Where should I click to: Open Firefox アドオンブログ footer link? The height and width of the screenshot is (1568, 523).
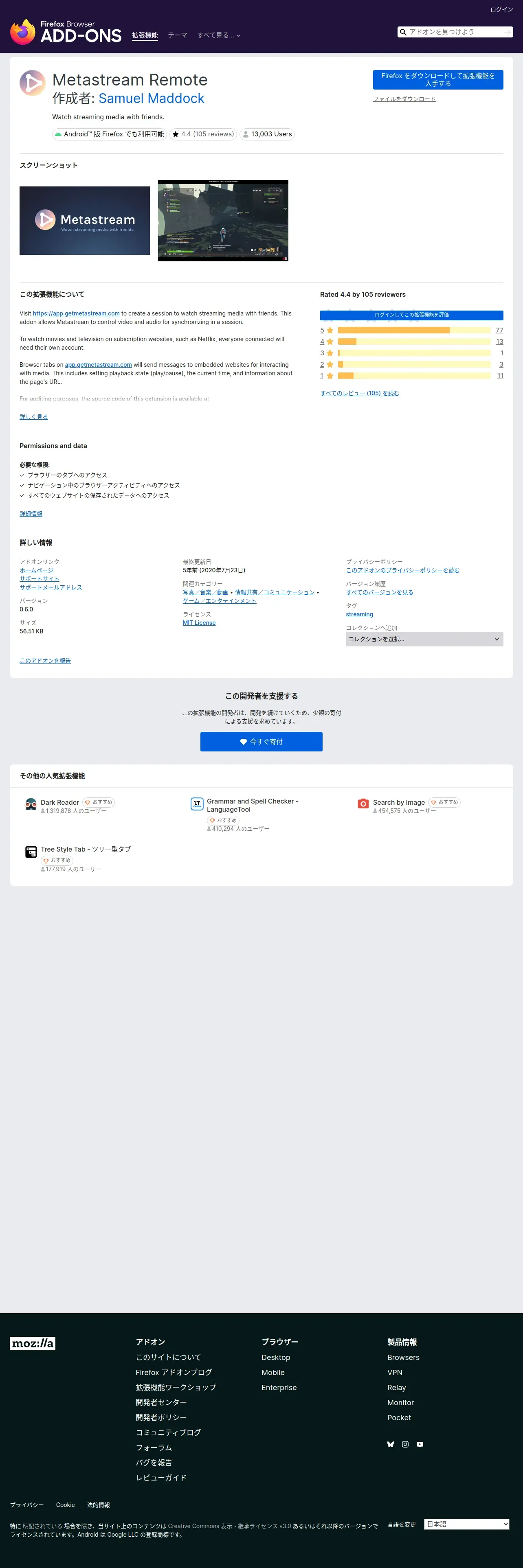174,1373
